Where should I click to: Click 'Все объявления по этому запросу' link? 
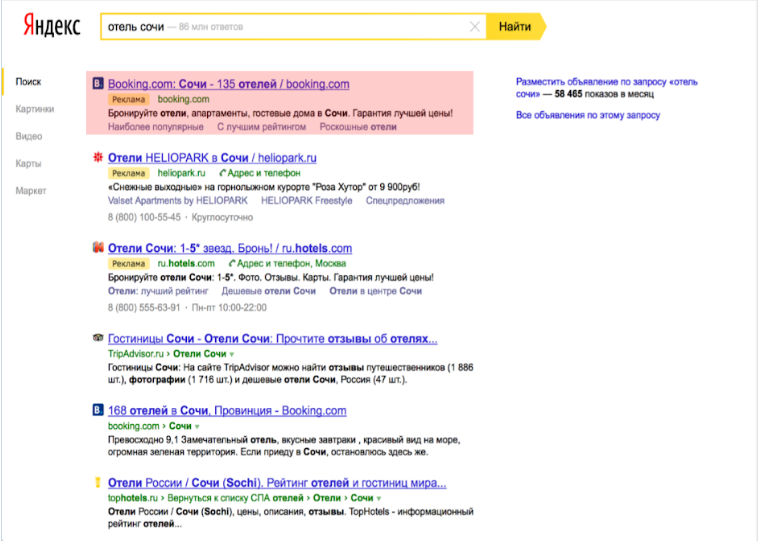coord(588,115)
